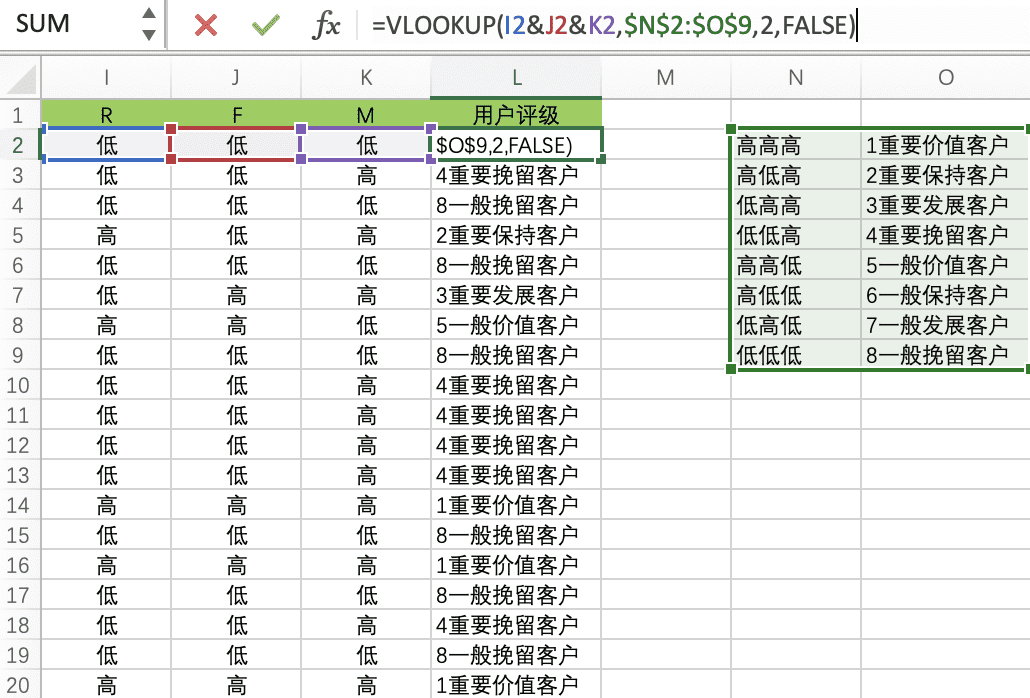This screenshot has height=698, width=1030.
Task: Select row 20 header
Action: click(20, 685)
